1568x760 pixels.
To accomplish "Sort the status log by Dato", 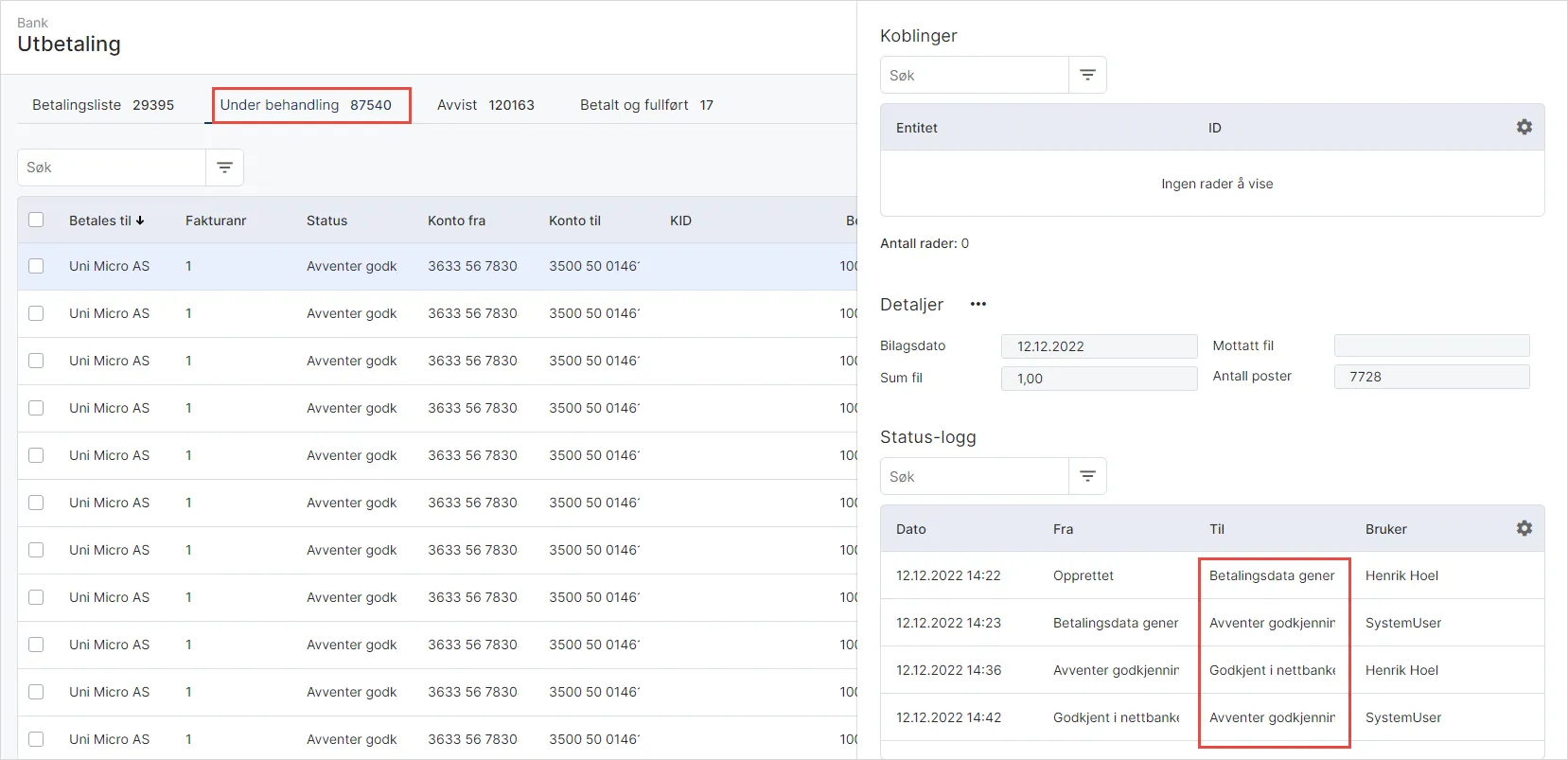I will [911, 529].
